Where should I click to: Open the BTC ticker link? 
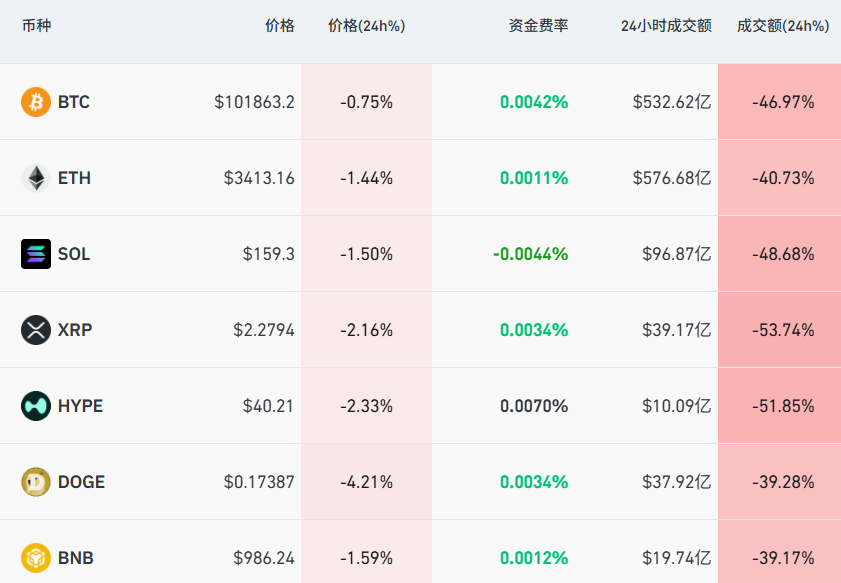[x=74, y=102]
